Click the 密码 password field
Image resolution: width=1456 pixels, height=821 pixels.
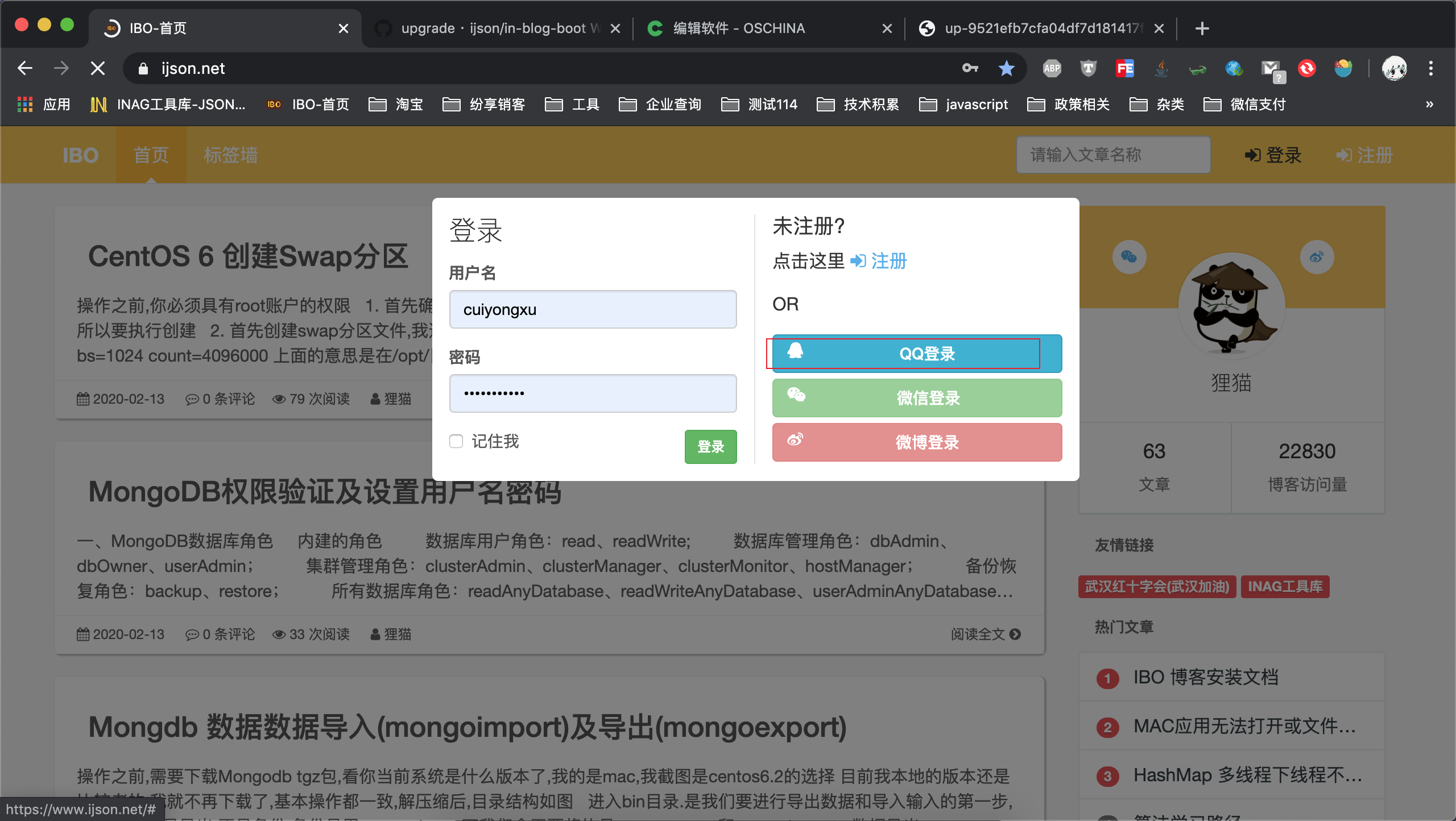pyautogui.click(x=593, y=393)
